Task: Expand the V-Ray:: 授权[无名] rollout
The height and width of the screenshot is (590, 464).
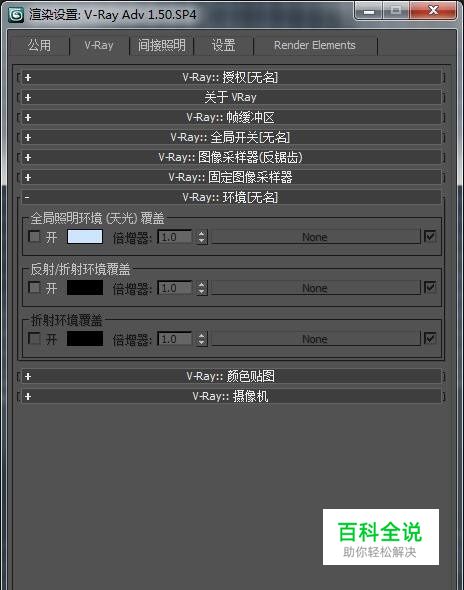Action: coord(231,78)
